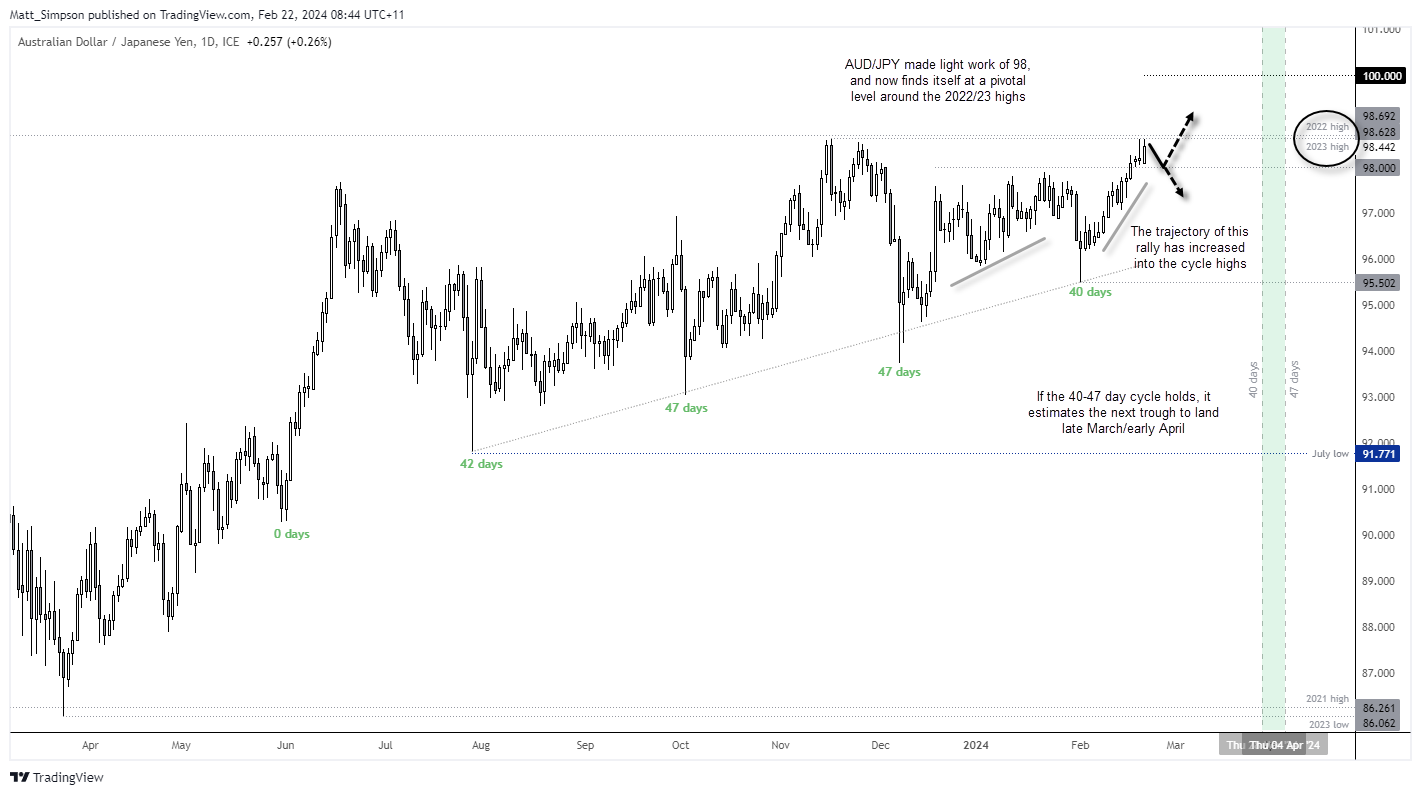Click the +0.257 (+0.26%) change value
1421x795 pixels.
pyautogui.click(x=288, y=42)
